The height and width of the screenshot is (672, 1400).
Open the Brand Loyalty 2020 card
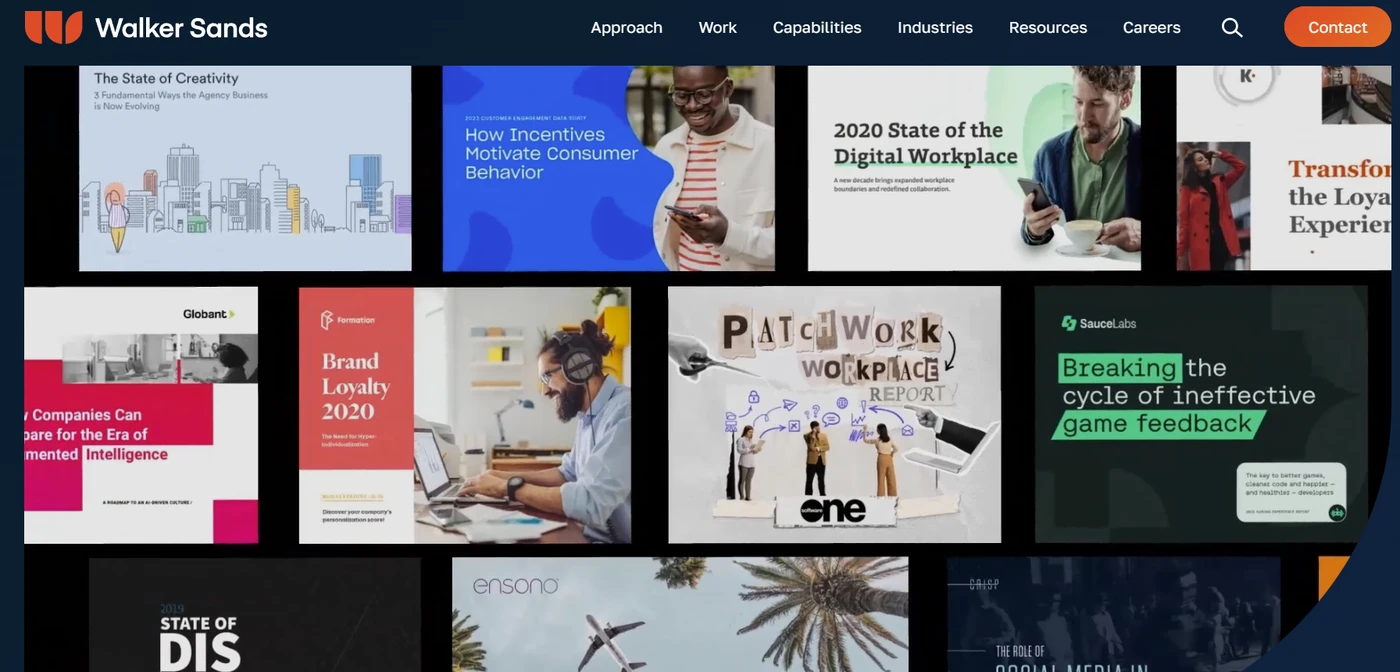click(x=465, y=415)
